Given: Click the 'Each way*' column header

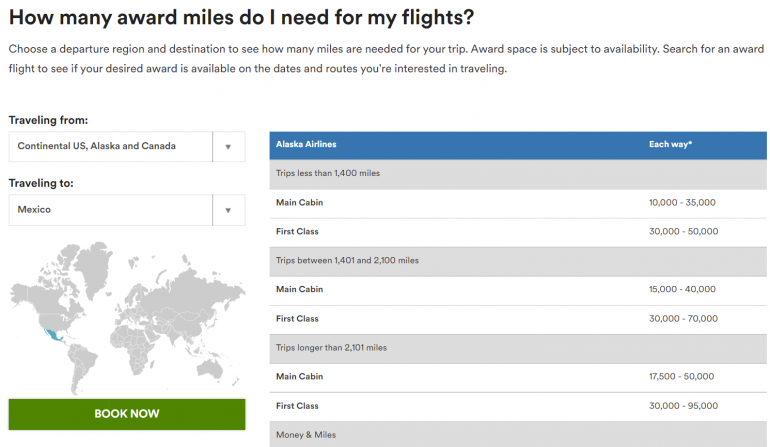Looking at the screenshot, I should point(670,145).
